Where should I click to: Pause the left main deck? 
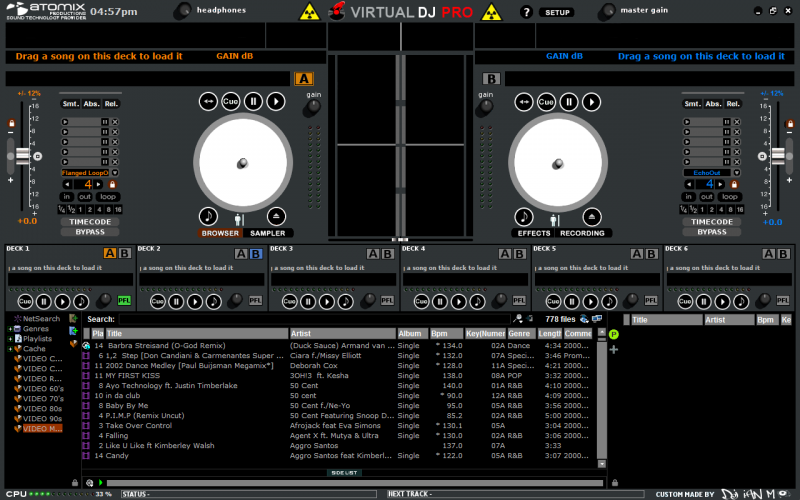[253, 101]
